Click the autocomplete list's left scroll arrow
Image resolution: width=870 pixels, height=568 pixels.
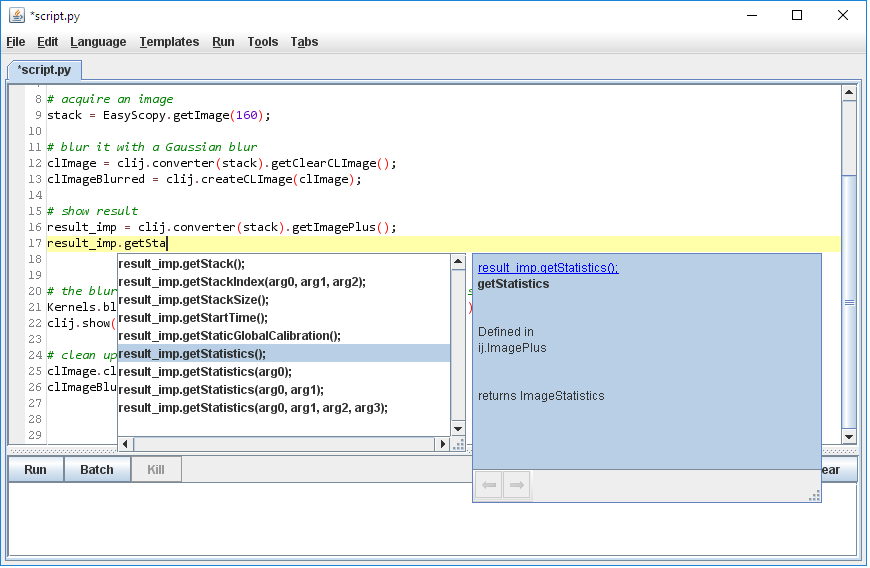[x=126, y=444]
